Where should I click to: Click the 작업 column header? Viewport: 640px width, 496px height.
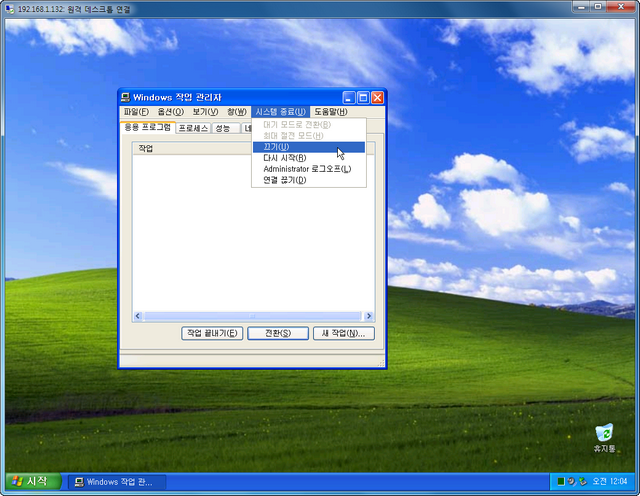pos(191,149)
